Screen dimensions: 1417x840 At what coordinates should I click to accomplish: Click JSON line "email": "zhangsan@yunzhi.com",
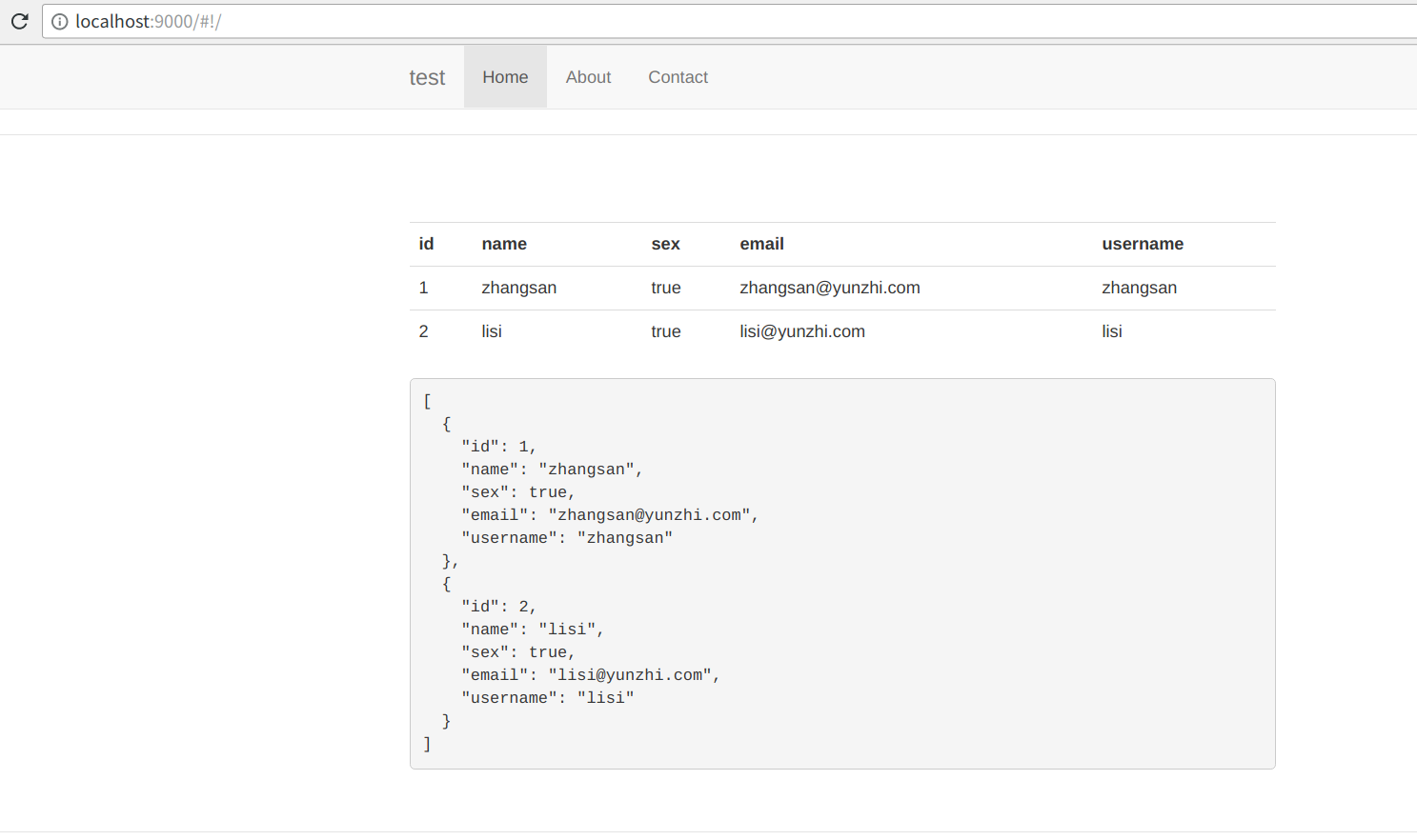tap(610, 515)
